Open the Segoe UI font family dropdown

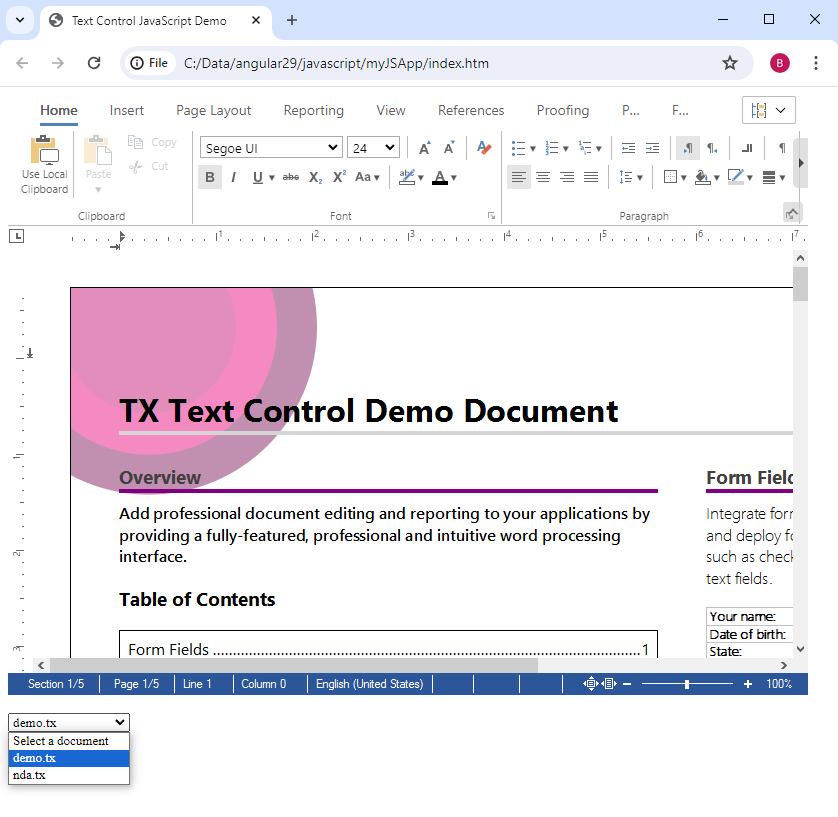pyautogui.click(x=271, y=147)
